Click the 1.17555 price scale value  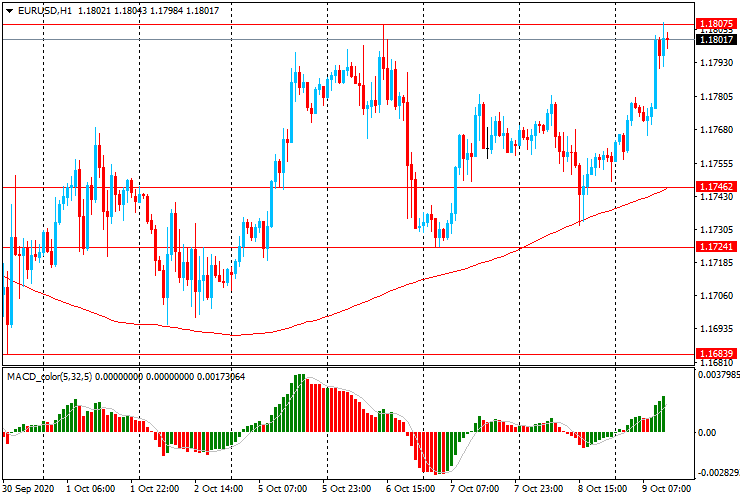[717, 163]
